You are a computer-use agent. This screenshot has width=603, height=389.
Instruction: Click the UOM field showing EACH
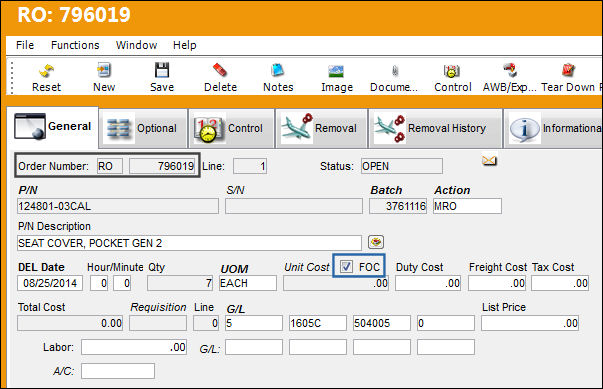pos(248,283)
